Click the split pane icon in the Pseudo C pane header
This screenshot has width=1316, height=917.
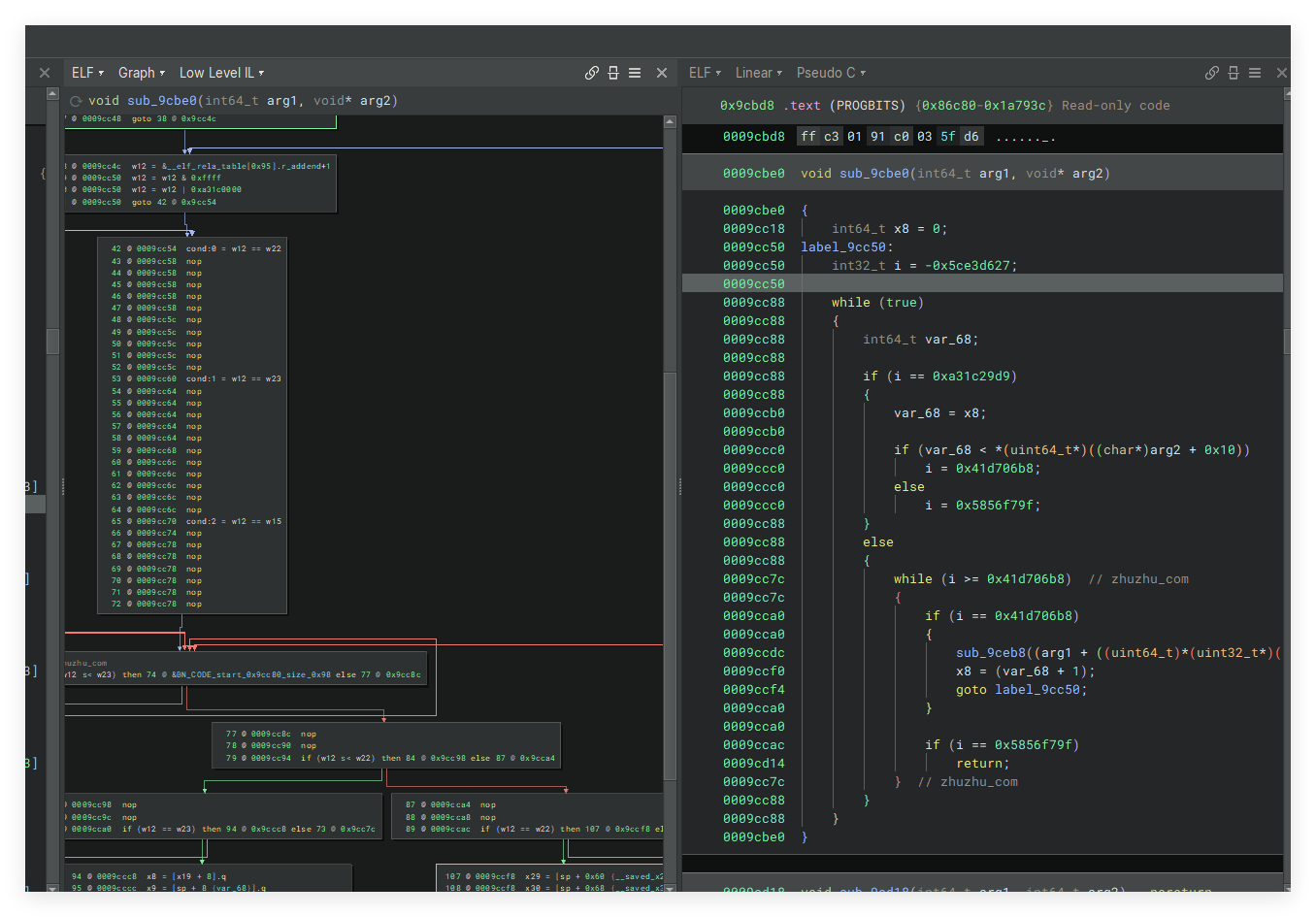tap(1234, 73)
